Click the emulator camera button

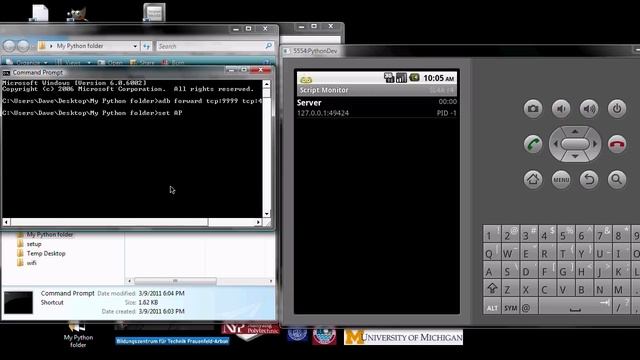533,109
